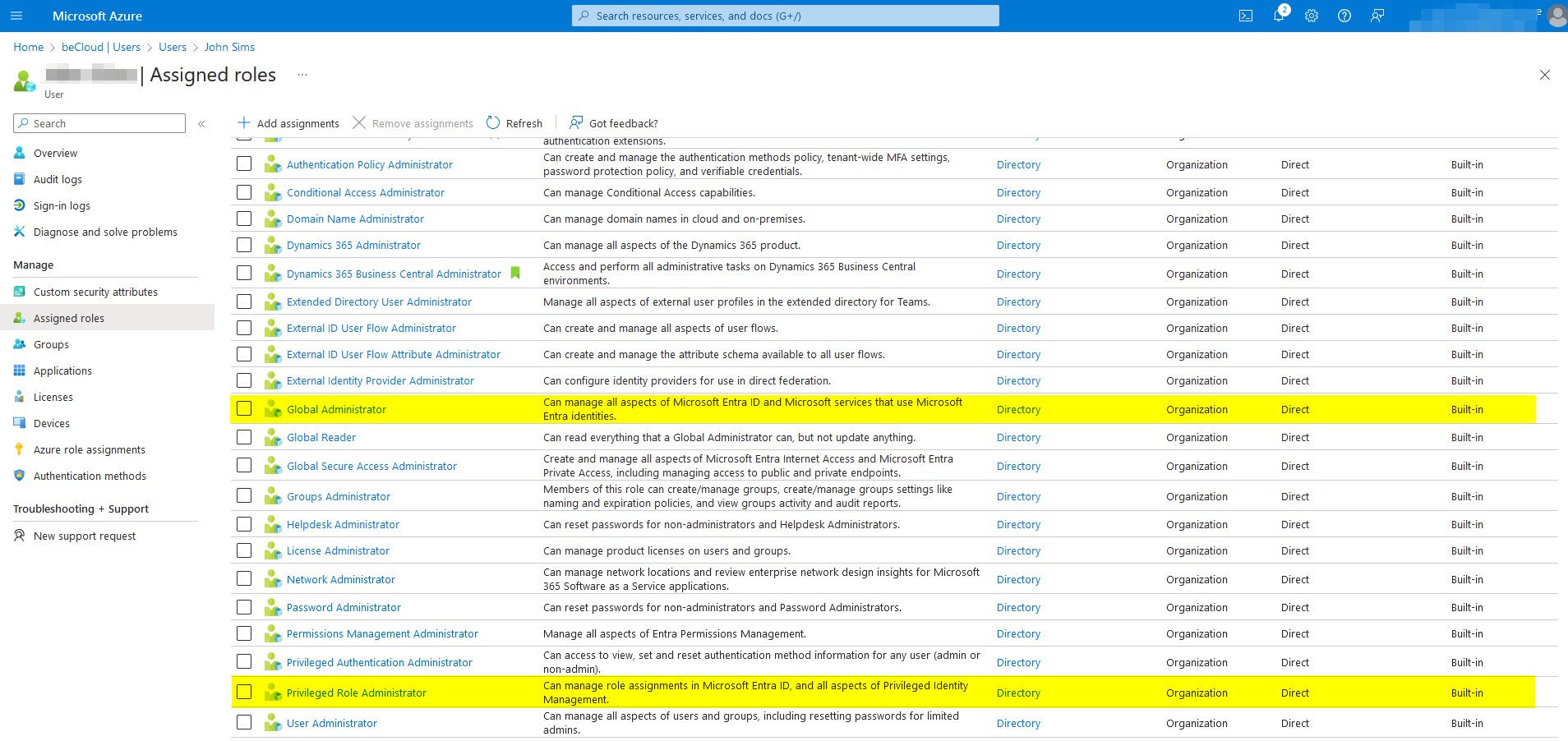Tick the Conditional Access Administrator checkbox
Image resolution: width=1568 pixels, height=741 pixels.
pos(244,192)
